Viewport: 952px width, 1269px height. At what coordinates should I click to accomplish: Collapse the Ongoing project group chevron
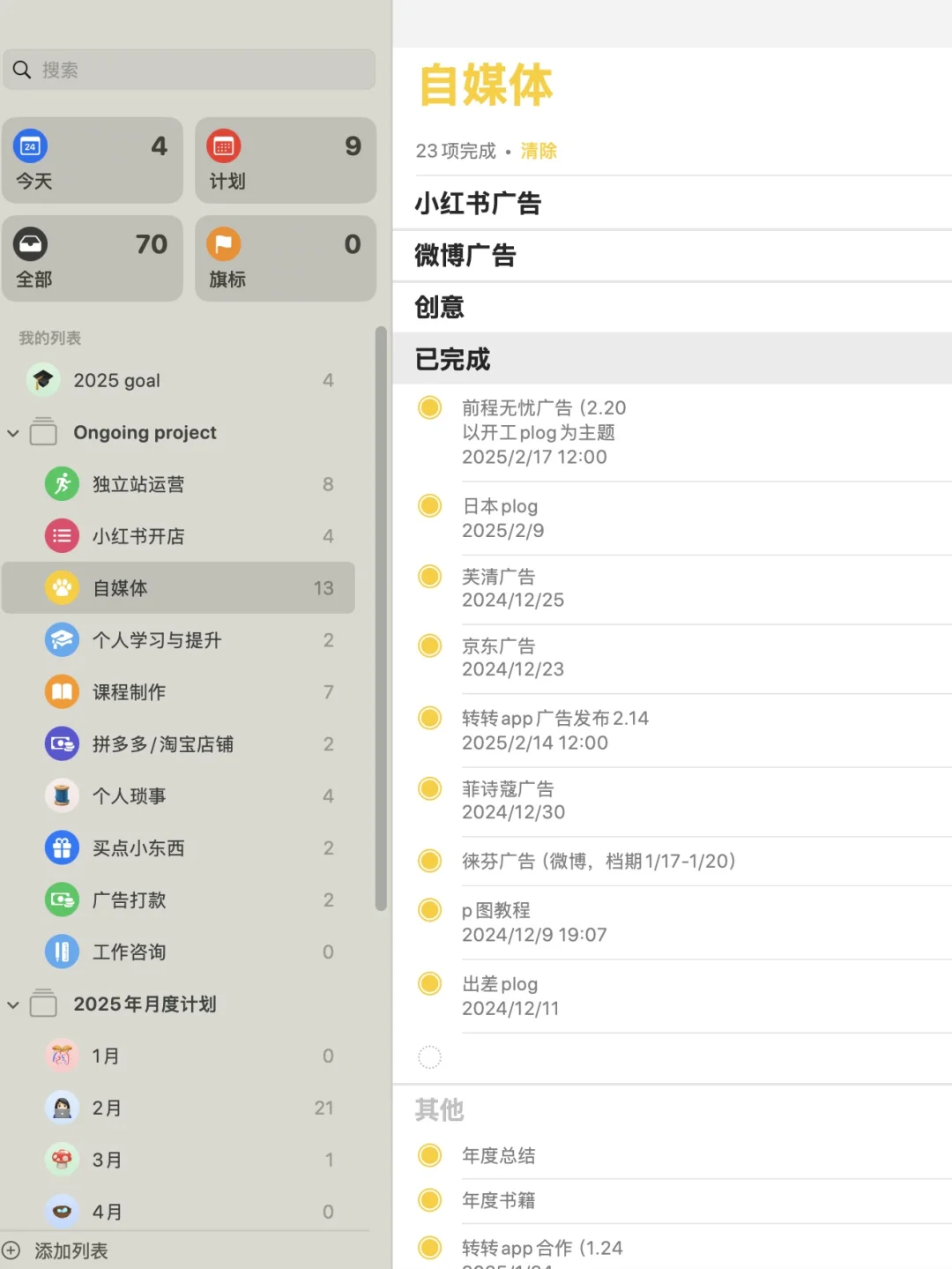pos(13,433)
